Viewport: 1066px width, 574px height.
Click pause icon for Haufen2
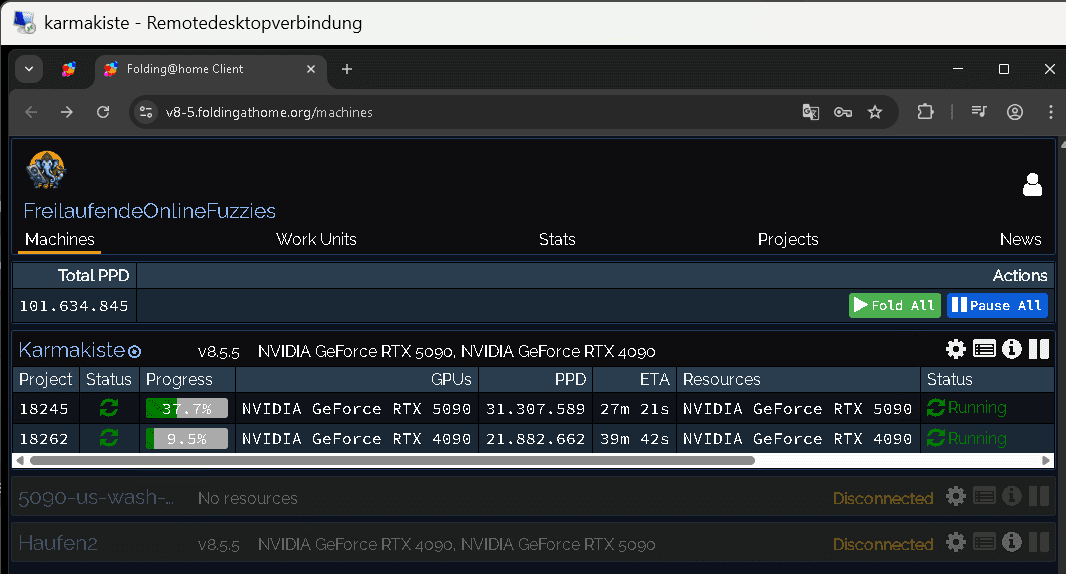[1039, 542]
